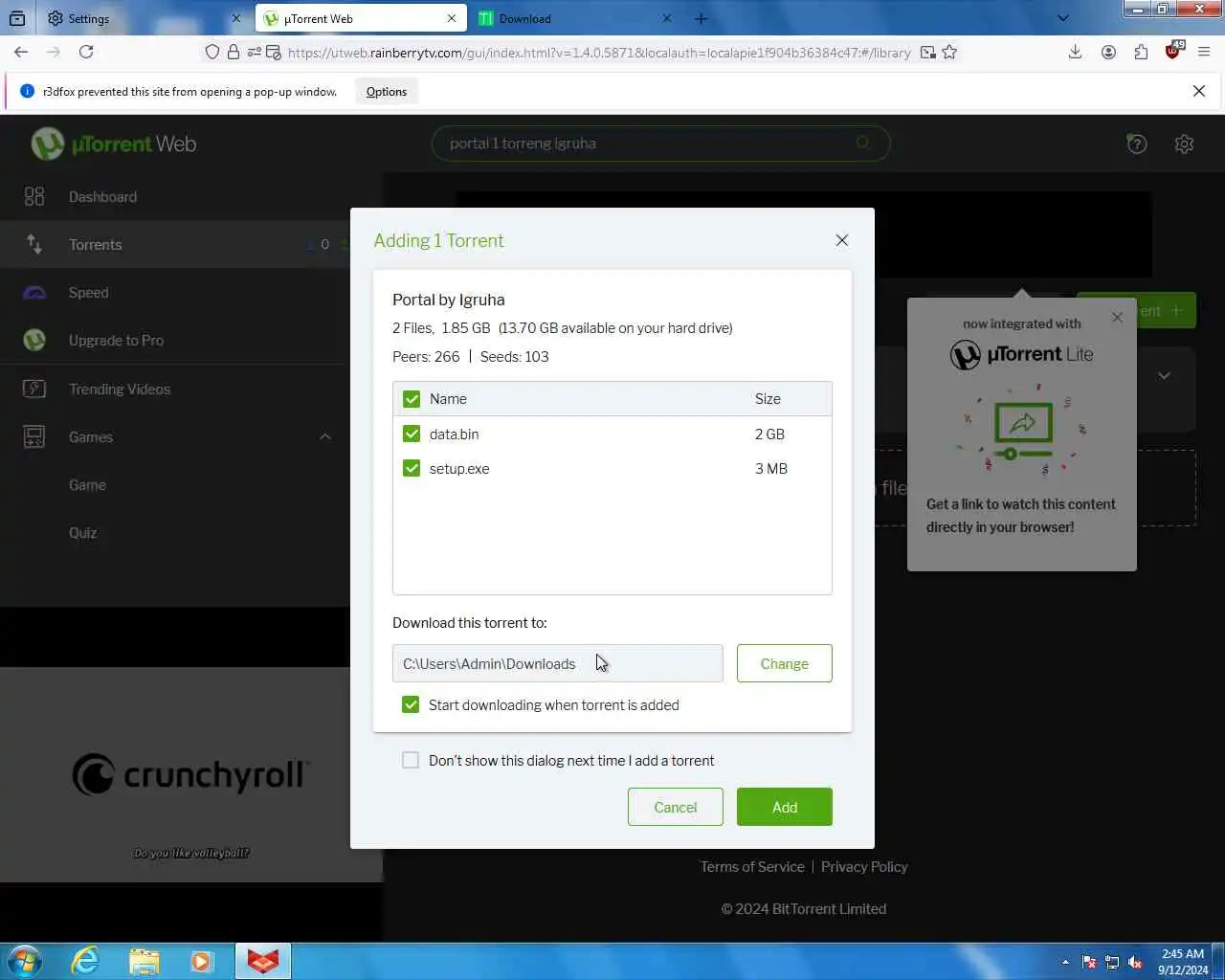The image size is (1225, 980).
Task: Click the download path field
Action: click(x=558, y=663)
